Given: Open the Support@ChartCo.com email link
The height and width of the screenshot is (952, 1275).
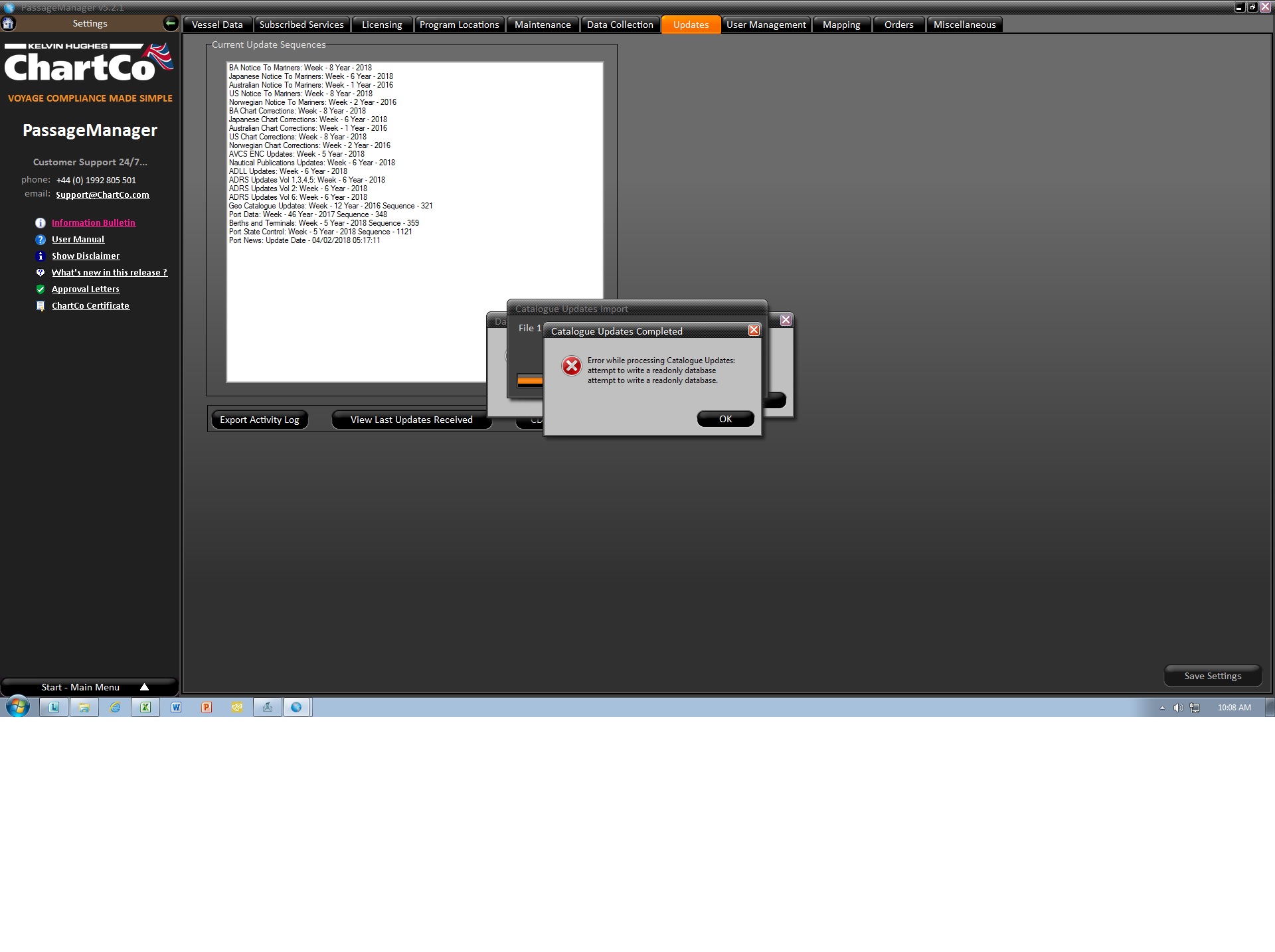Looking at the screenshot, I should (x=102, y=195).
